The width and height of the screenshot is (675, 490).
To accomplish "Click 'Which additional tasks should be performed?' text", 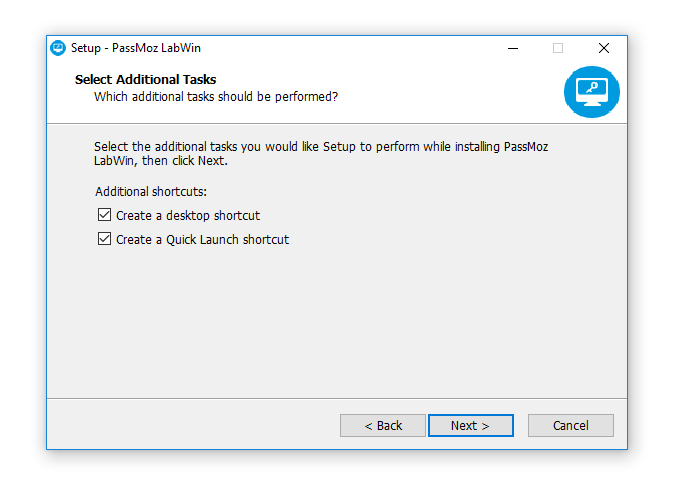I will [216, 96].
